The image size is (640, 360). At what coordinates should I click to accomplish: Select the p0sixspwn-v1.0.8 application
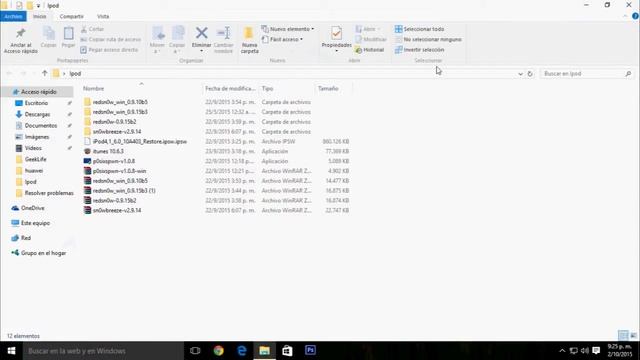coord(113,161)
